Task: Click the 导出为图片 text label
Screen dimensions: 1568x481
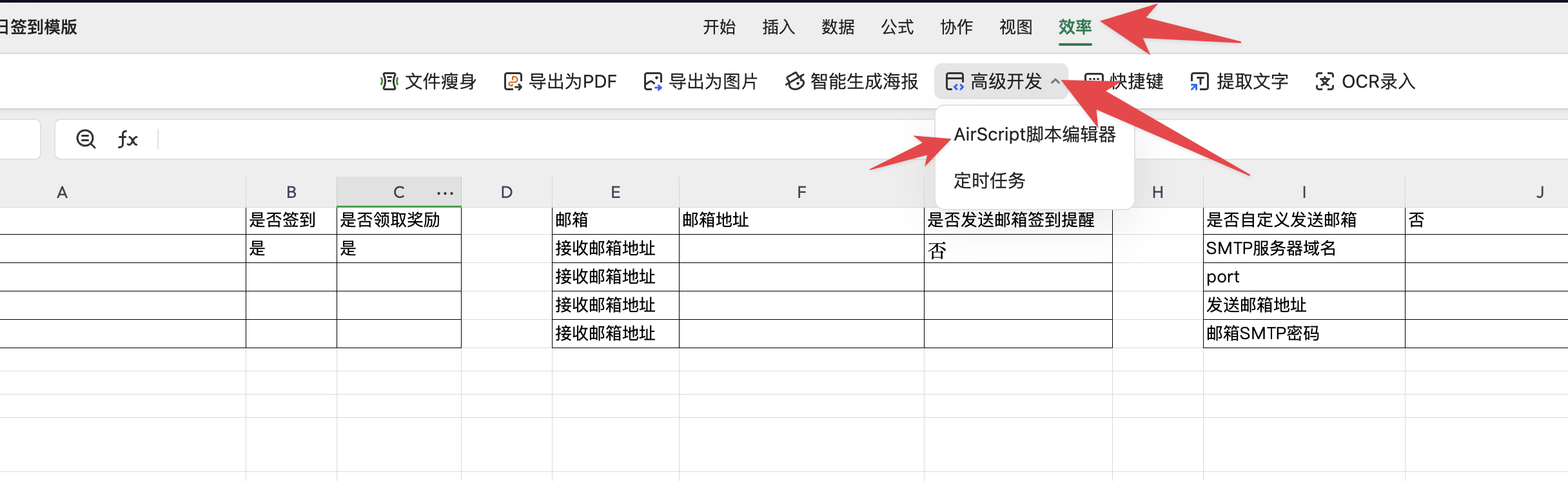Action: 713,82
